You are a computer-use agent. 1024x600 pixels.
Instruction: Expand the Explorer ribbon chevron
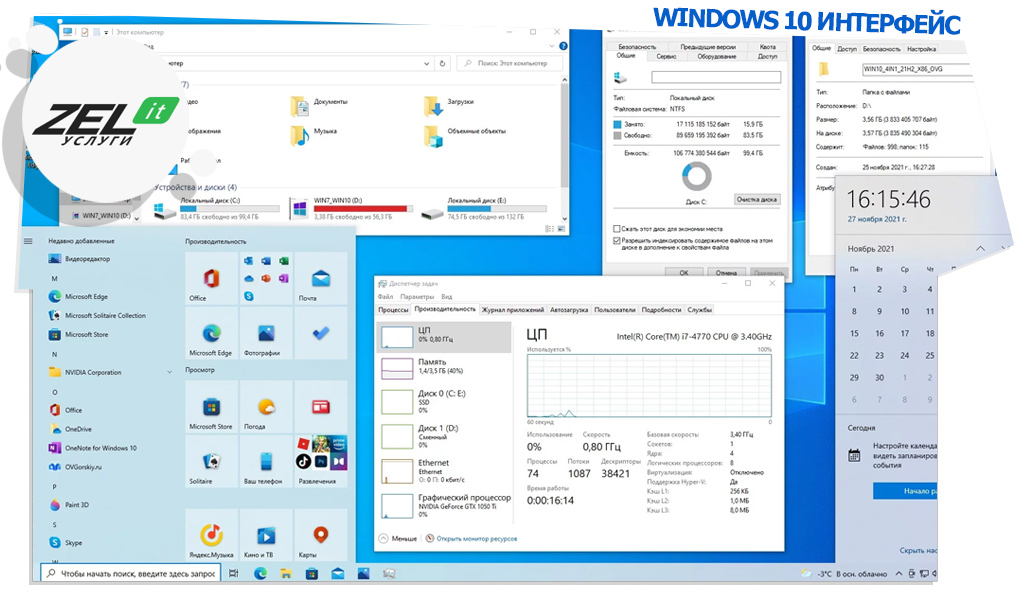coord(552,46)
